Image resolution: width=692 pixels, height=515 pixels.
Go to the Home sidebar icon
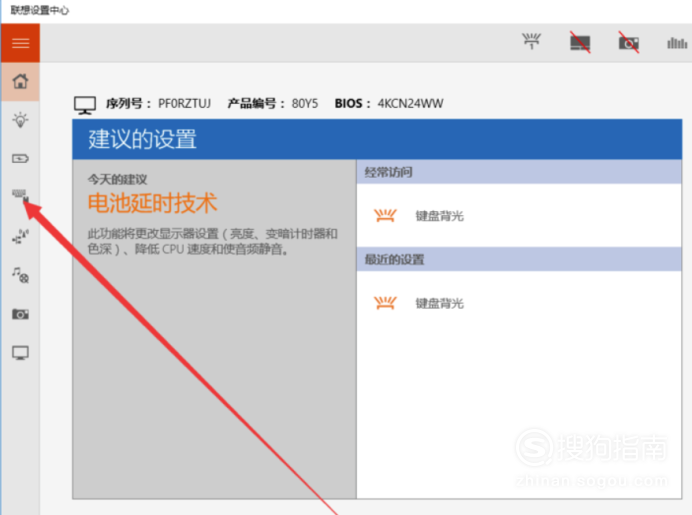pyautogui.click(x=20, y=82)
